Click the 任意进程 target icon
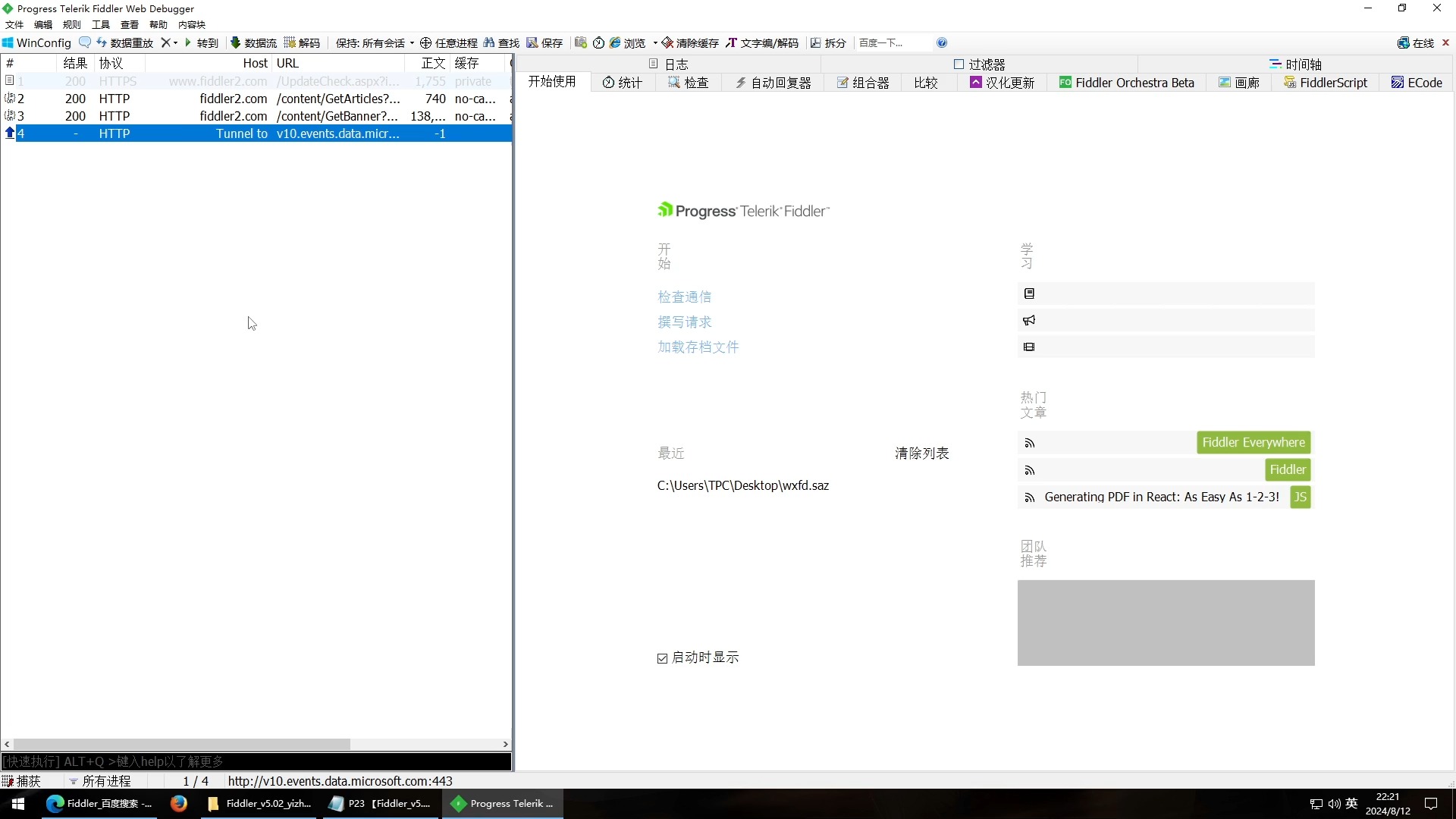The height and width of the screenshot is (819, 1456). point(448,43)
